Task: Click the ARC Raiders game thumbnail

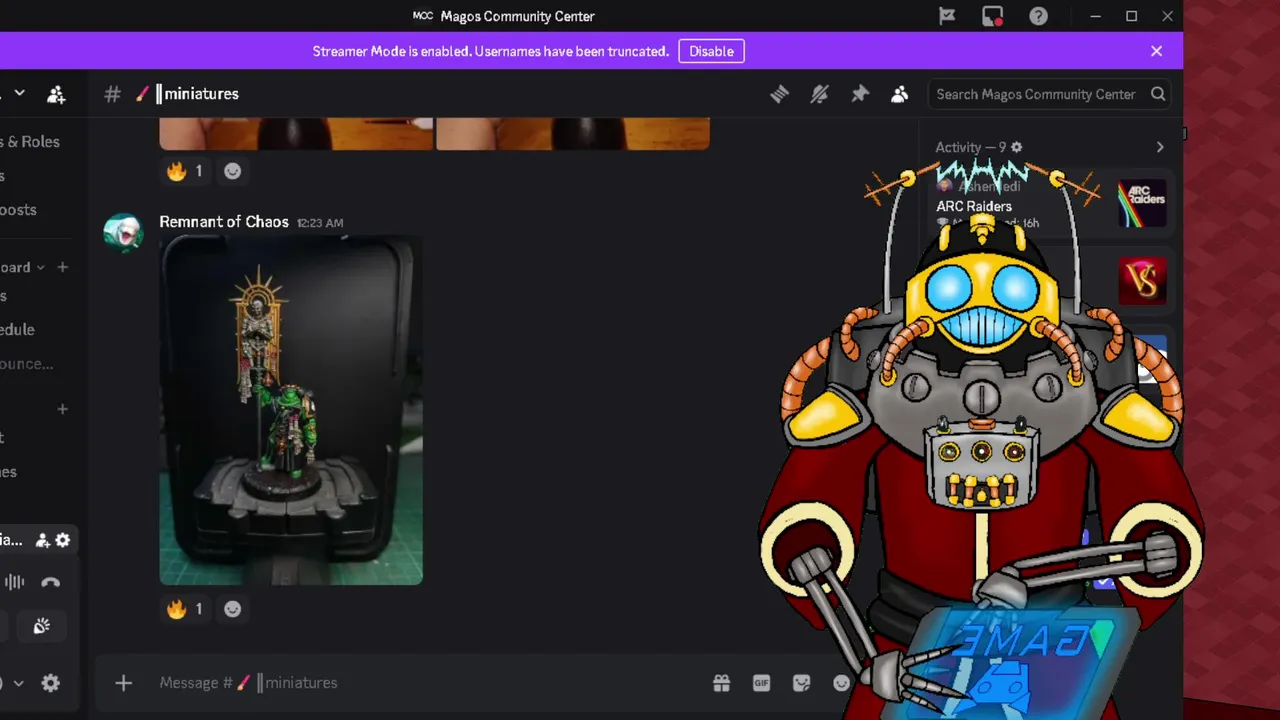Action: click(1142, 204)
